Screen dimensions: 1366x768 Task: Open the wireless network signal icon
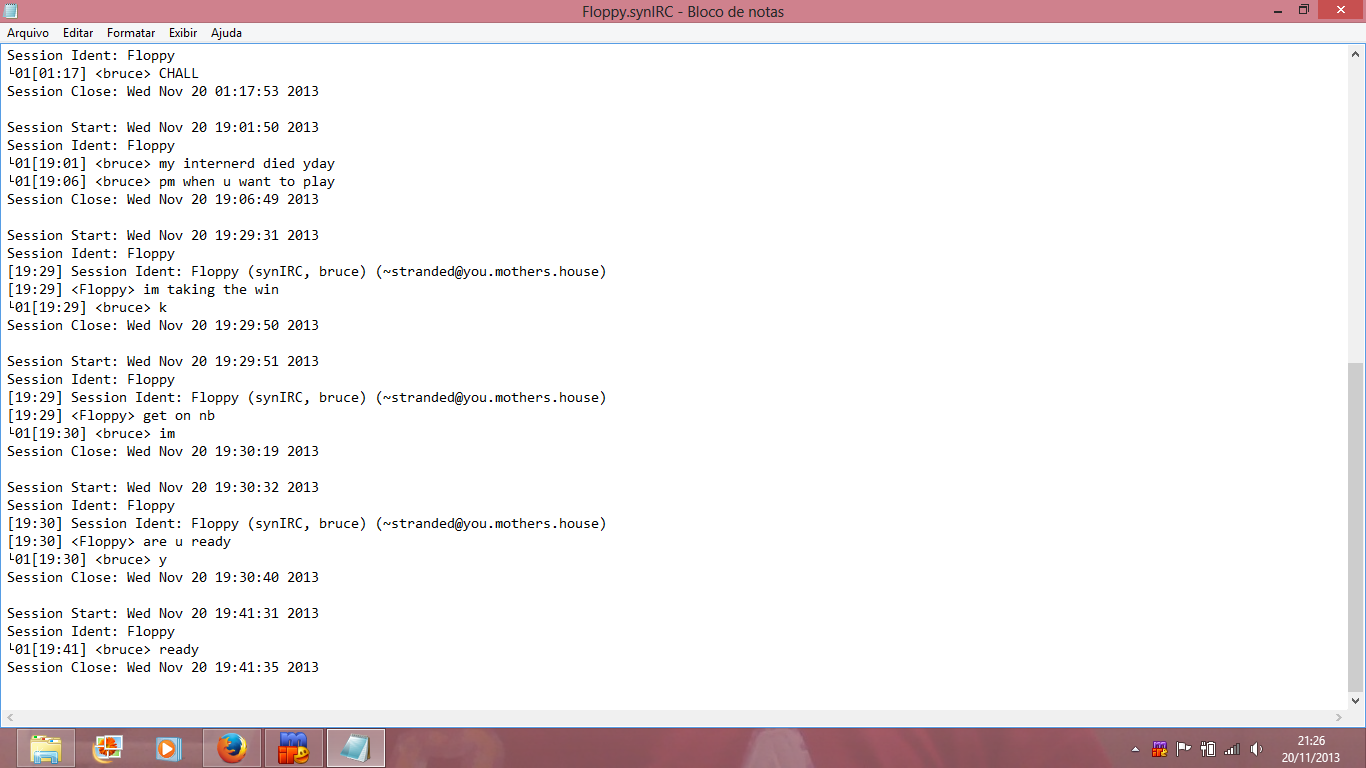(1232, 749)
